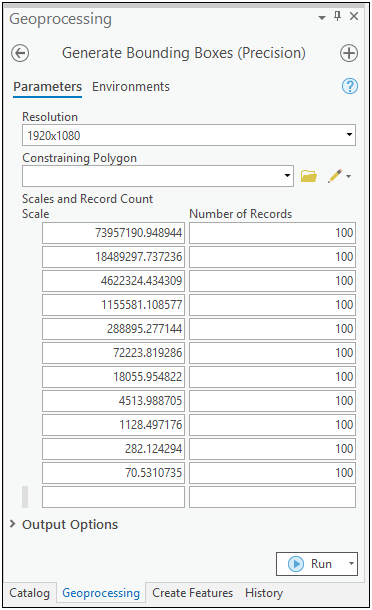Click the empty Scale field in last row
Viewport: 372px width, 610px height.
[x=113, y=497]
